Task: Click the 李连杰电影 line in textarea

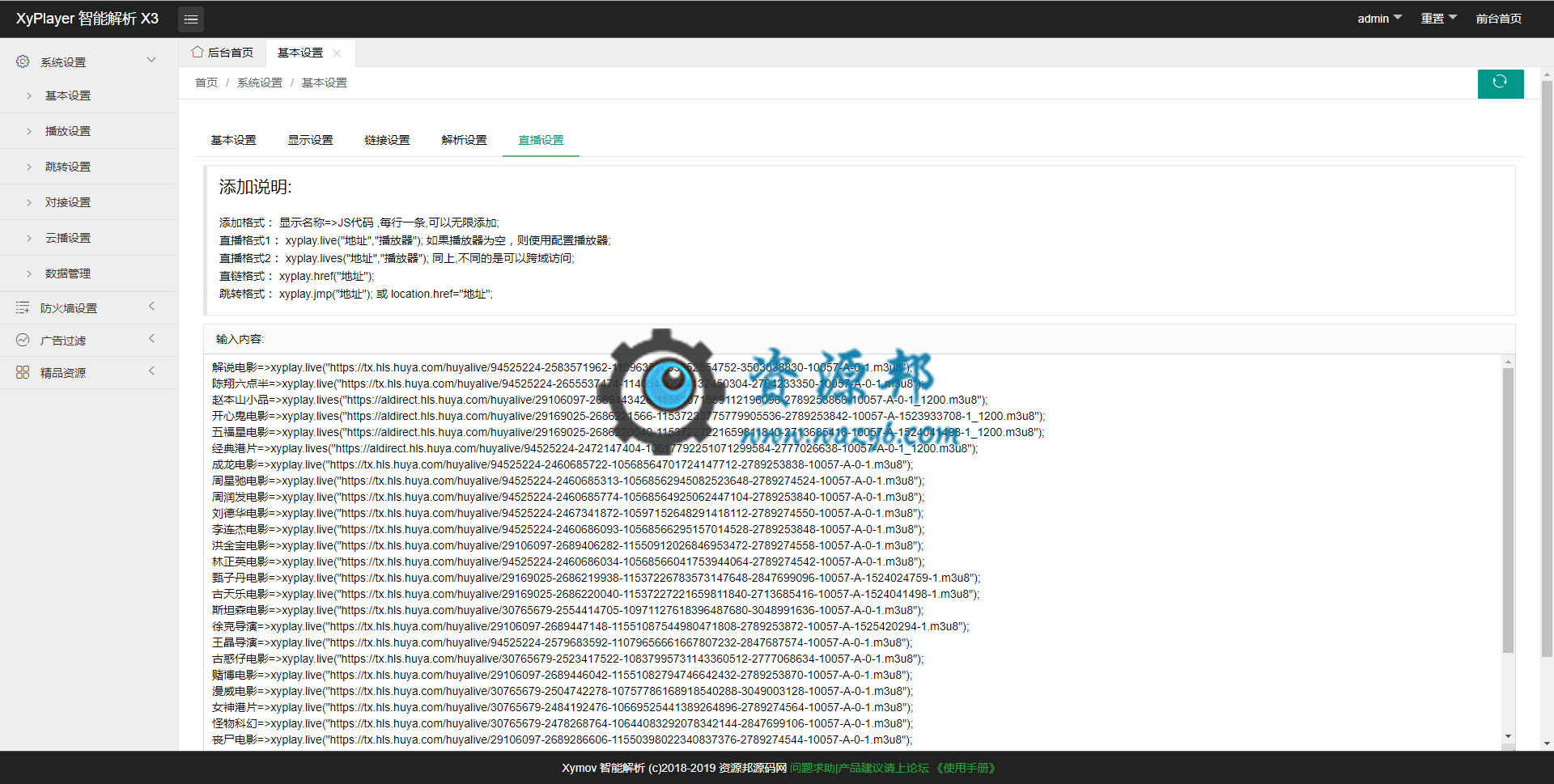Action: (x=567, y=529)
